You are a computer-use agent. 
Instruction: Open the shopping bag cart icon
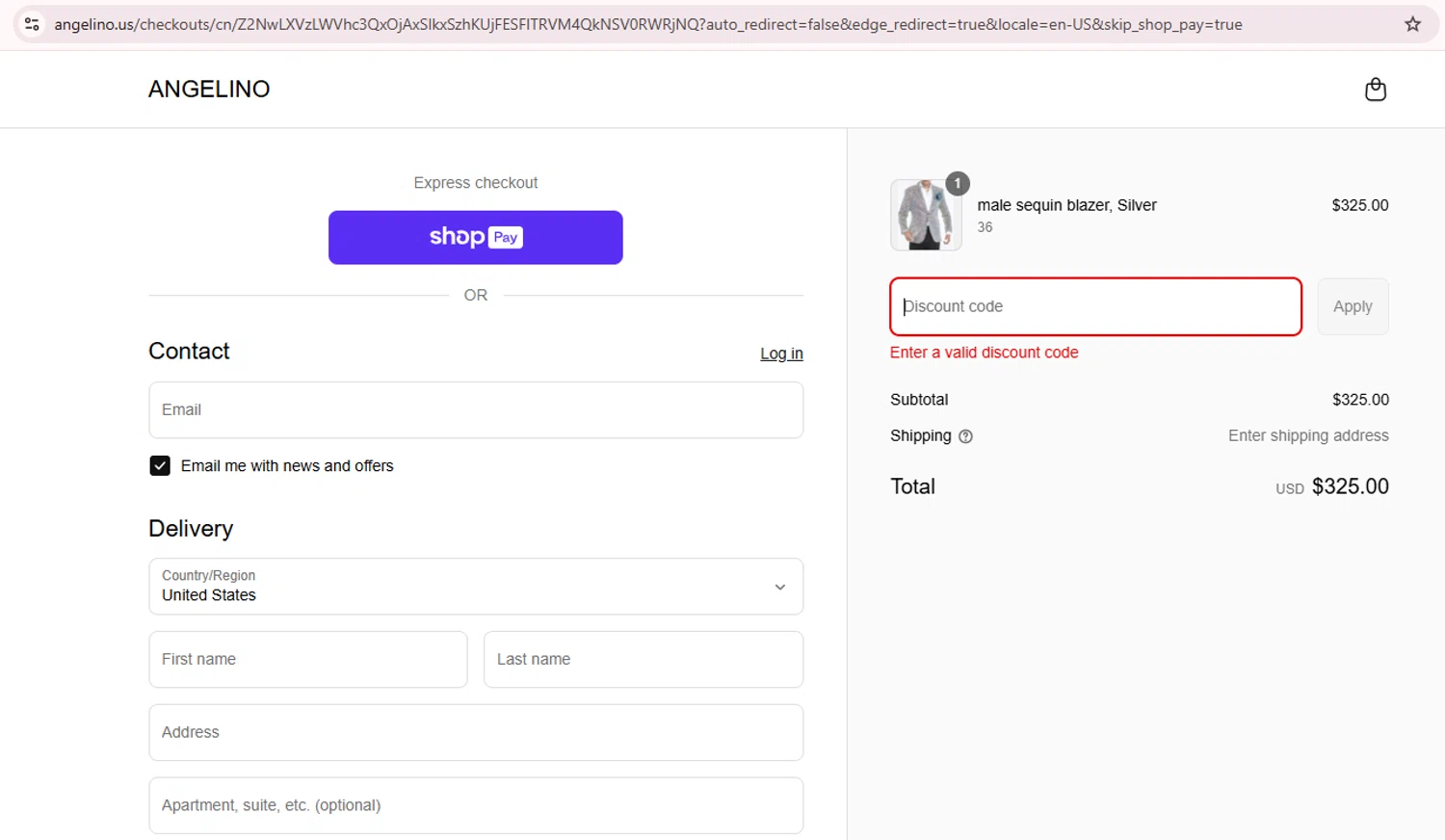click(1376, 89)
